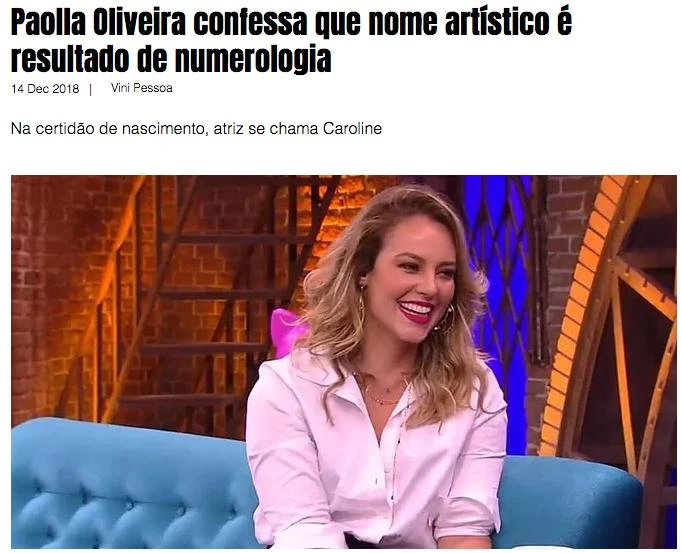Click the blue-lit window grille in the background

click(x=499, y=261)
